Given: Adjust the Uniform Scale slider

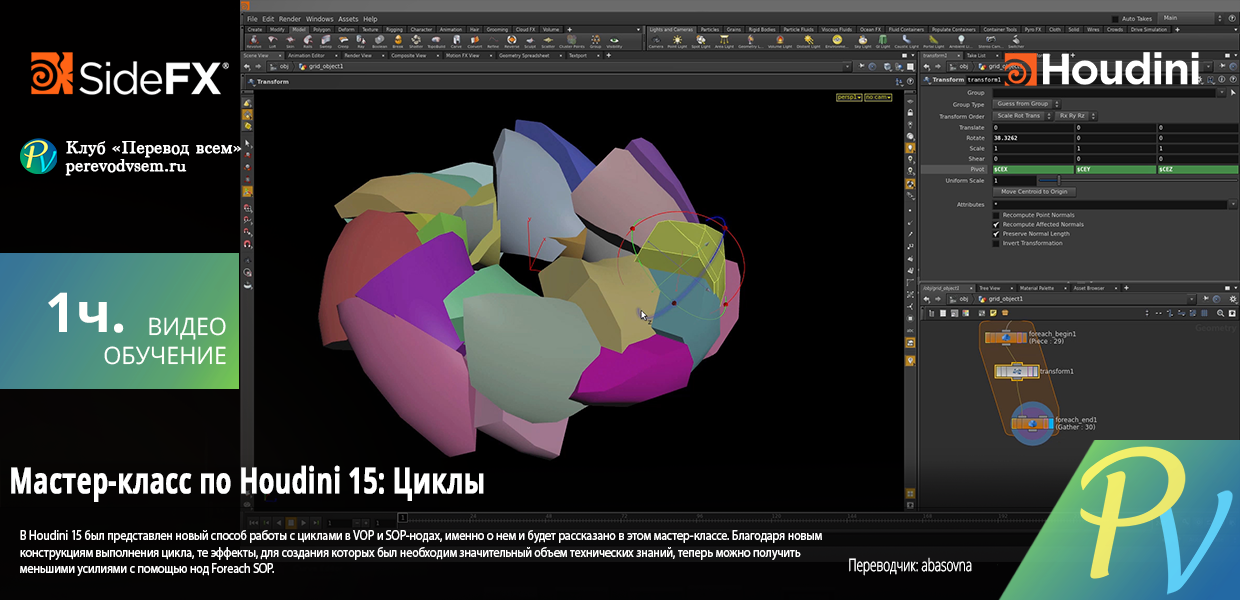Looking at the screenshot, I should point(1059,181).
